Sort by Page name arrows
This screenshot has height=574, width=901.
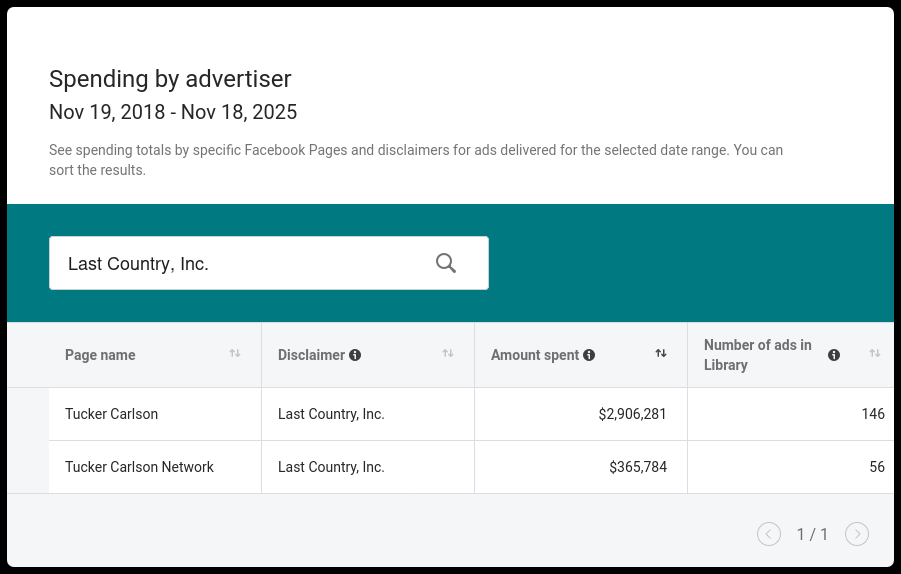click(235, 353)
